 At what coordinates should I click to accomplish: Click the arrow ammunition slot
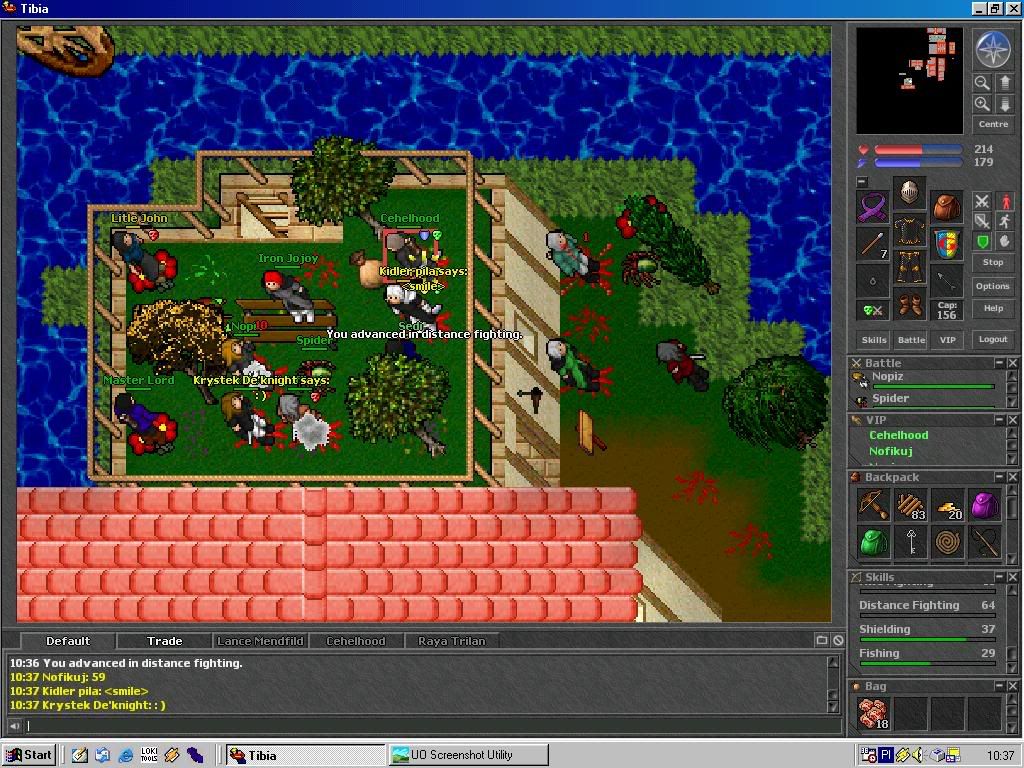click(946, 281)
